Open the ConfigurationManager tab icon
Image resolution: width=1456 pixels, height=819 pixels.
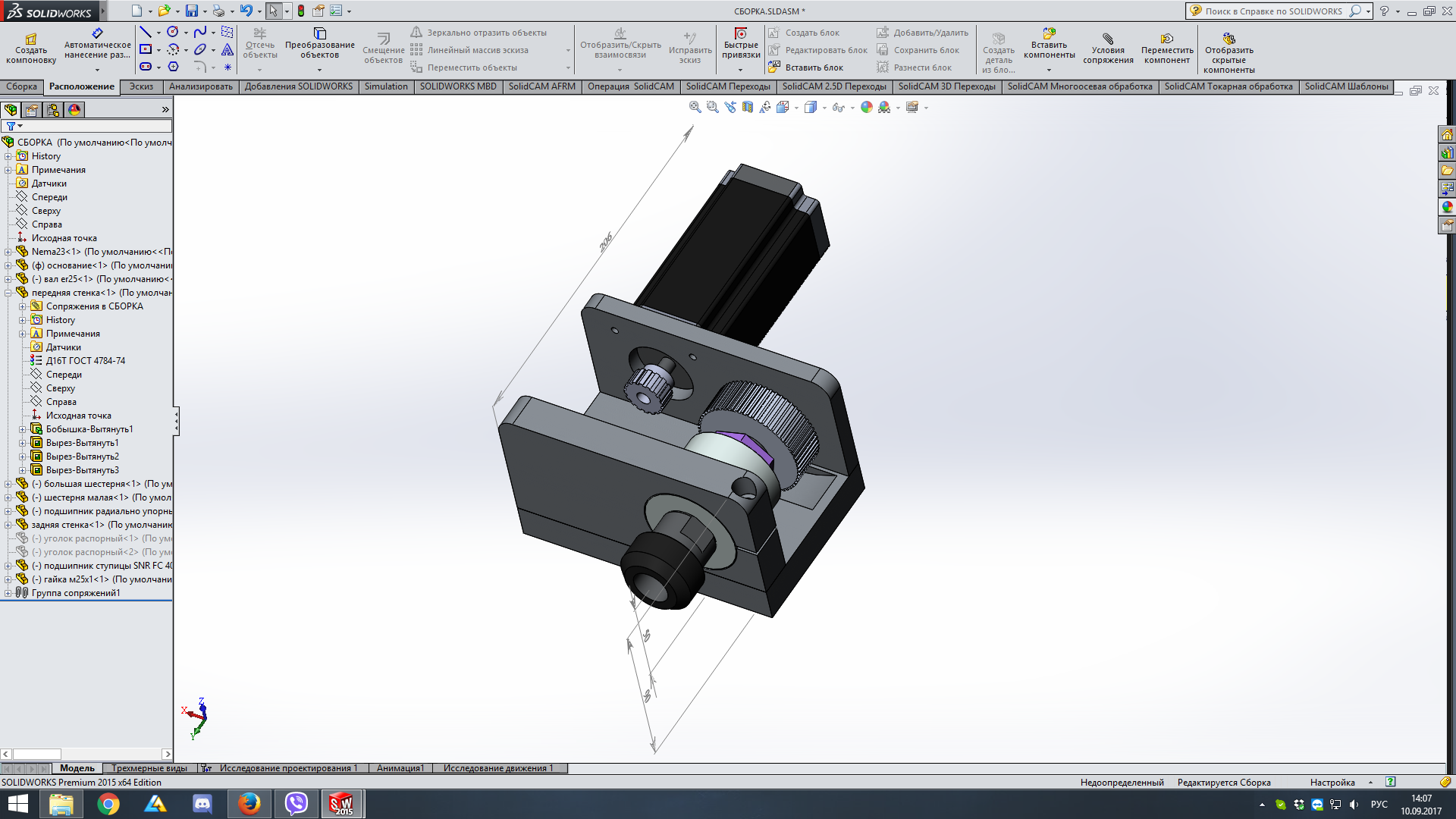pyautogui.click(x=53, y=110)
